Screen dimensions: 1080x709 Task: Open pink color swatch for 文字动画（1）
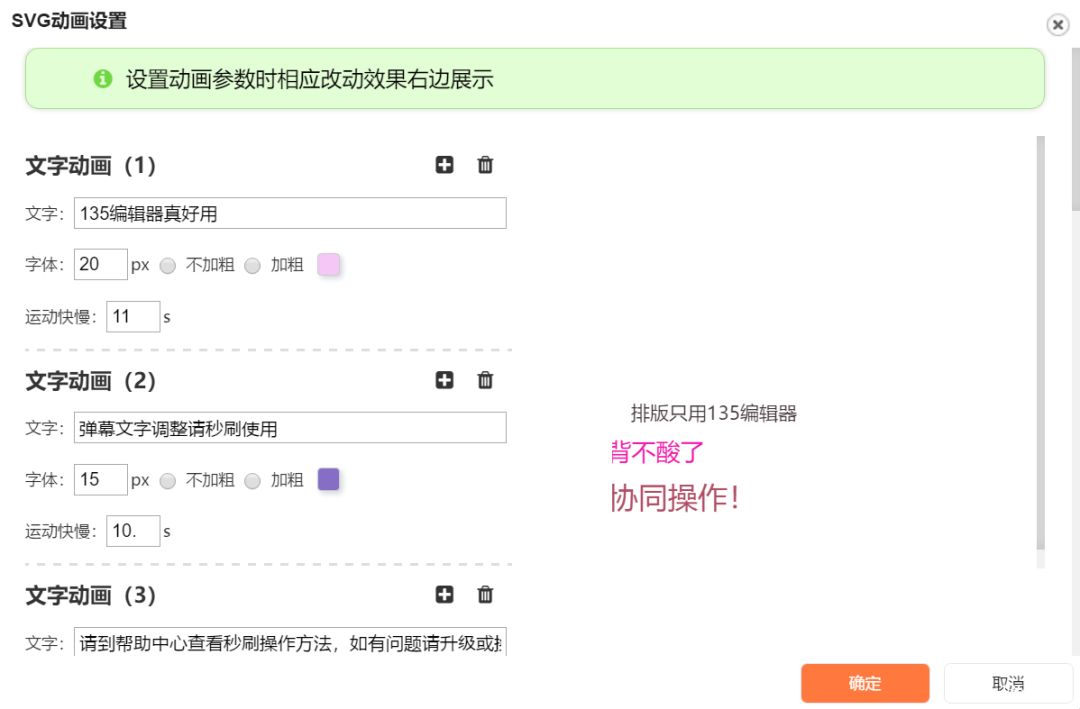[x=328, y=265]
